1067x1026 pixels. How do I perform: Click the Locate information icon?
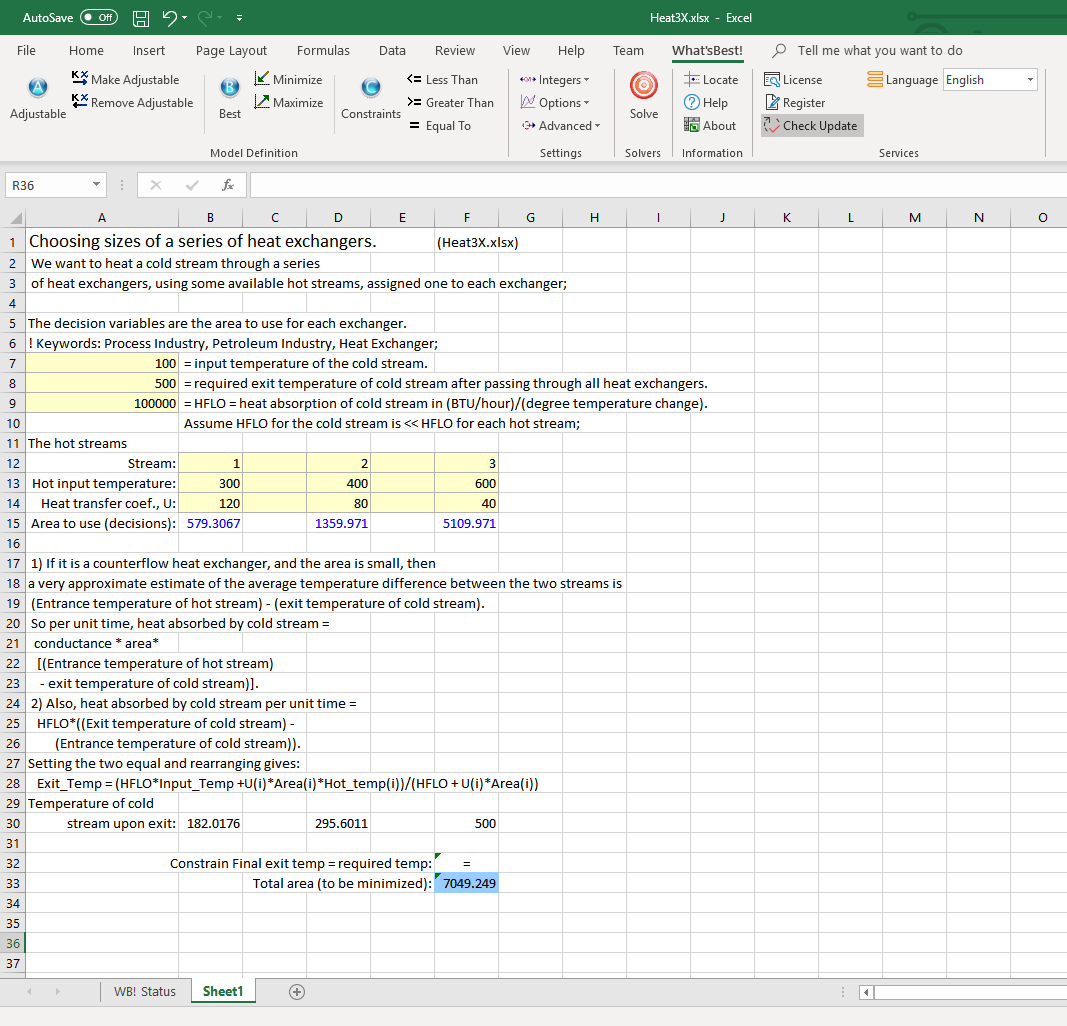[711, 80]
